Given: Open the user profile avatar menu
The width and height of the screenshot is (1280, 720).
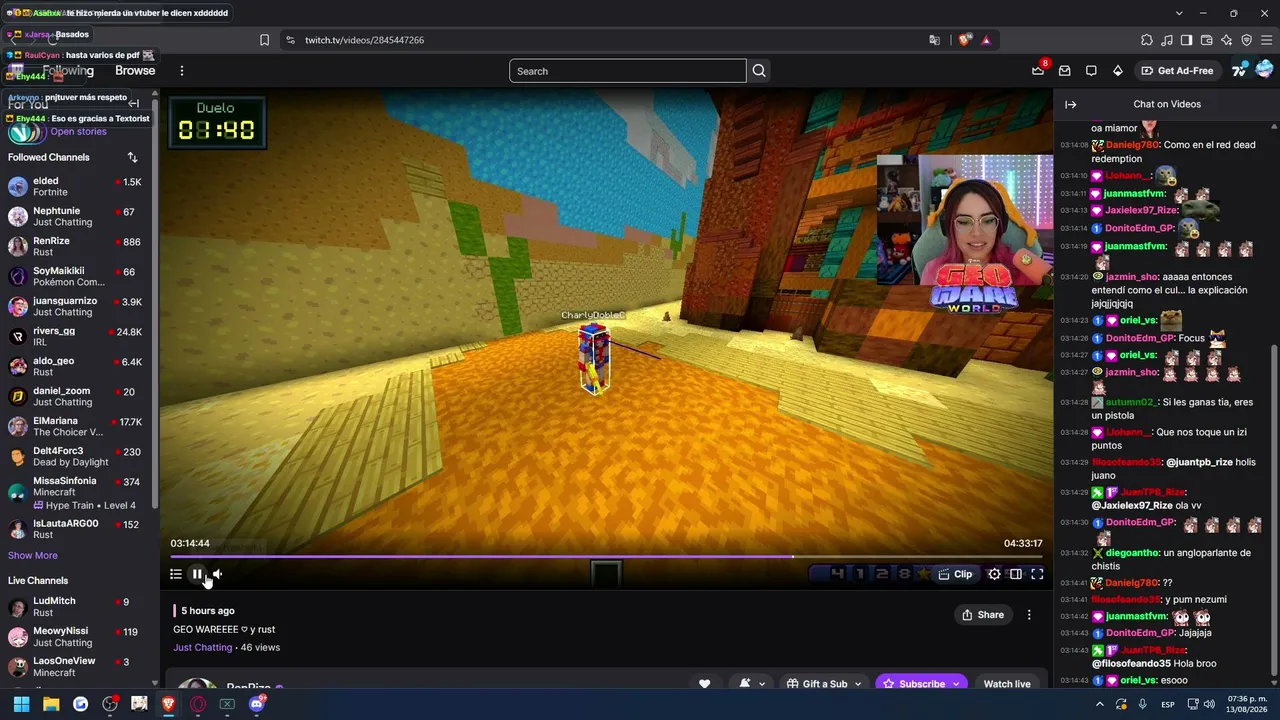Looking at the screenshot, I should (x=1265, y=70).
